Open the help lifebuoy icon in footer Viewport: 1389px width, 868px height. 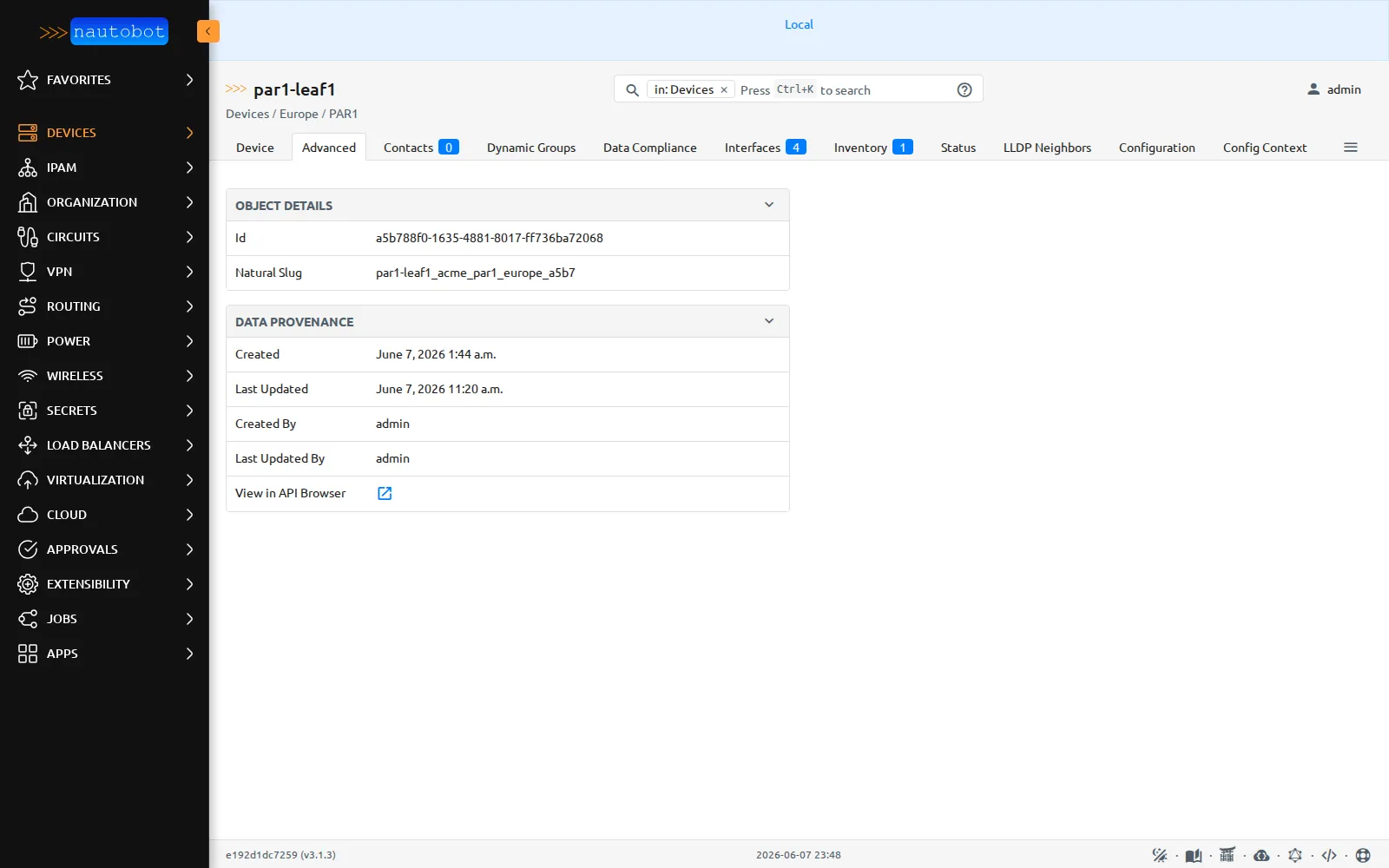pos(1363,855)
